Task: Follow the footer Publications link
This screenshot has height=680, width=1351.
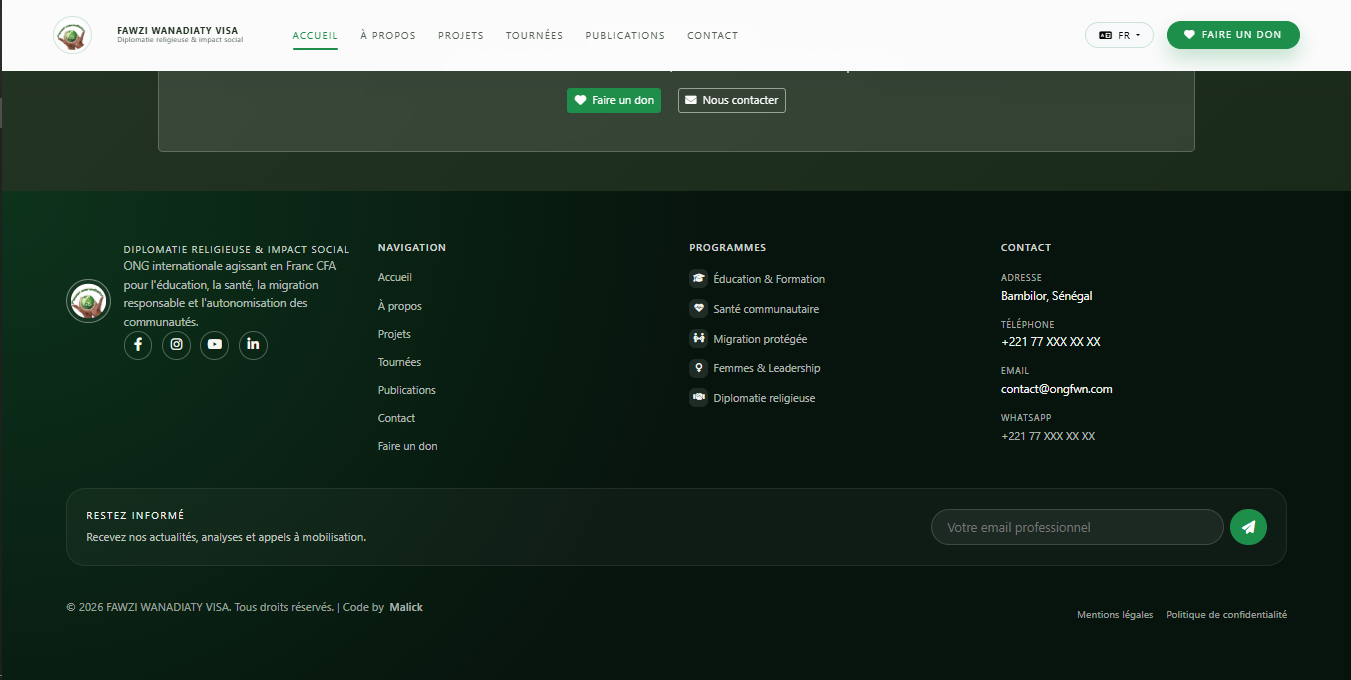Action: click(407, 390)
